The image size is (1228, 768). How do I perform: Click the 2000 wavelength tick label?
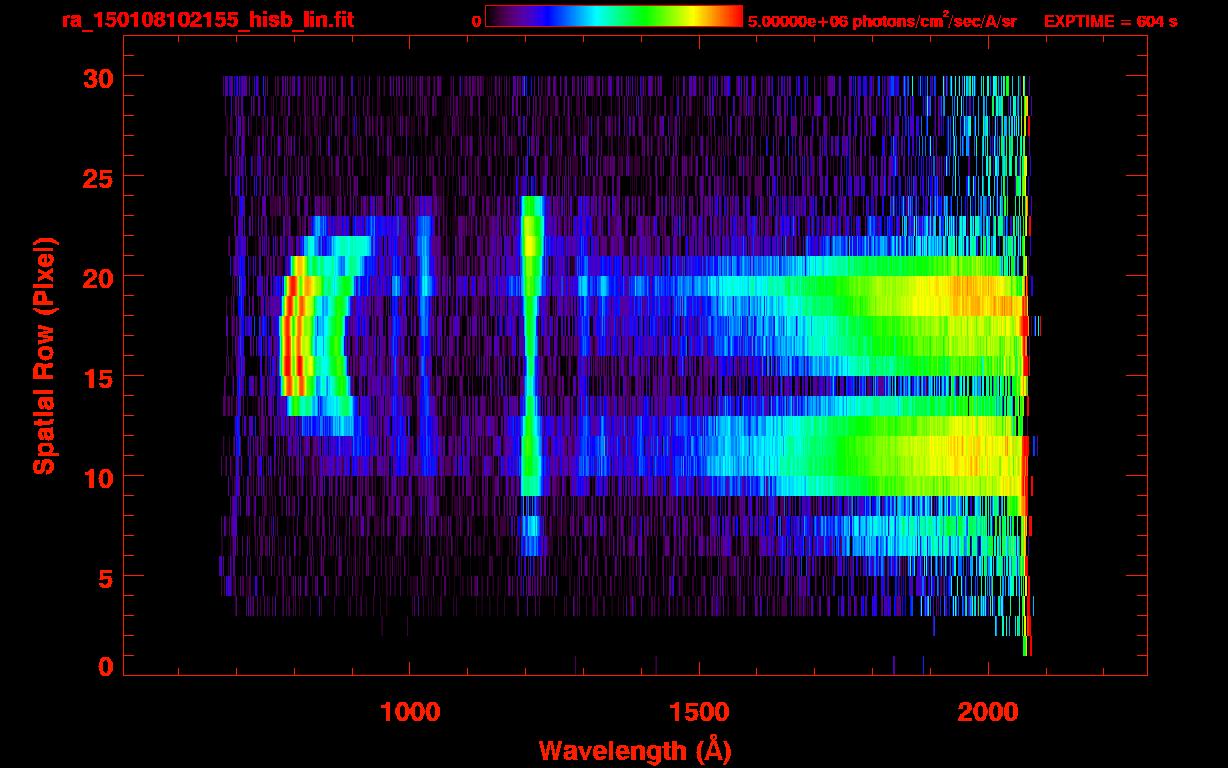(987, 712)
